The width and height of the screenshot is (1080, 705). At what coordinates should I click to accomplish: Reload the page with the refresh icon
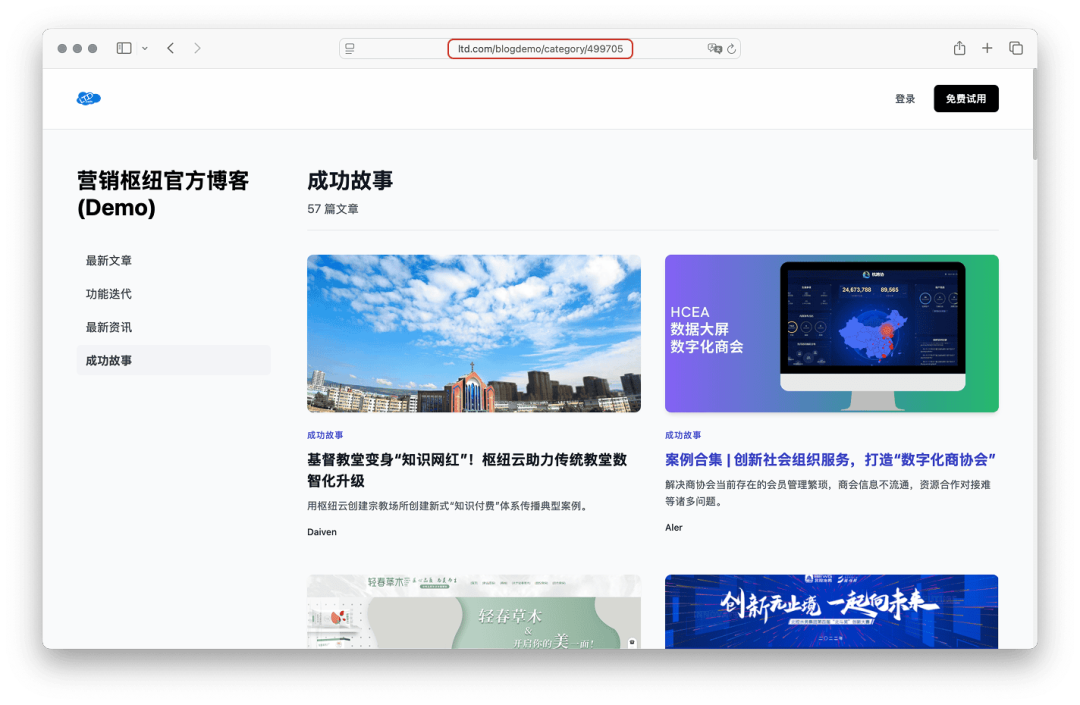point(732,48)
